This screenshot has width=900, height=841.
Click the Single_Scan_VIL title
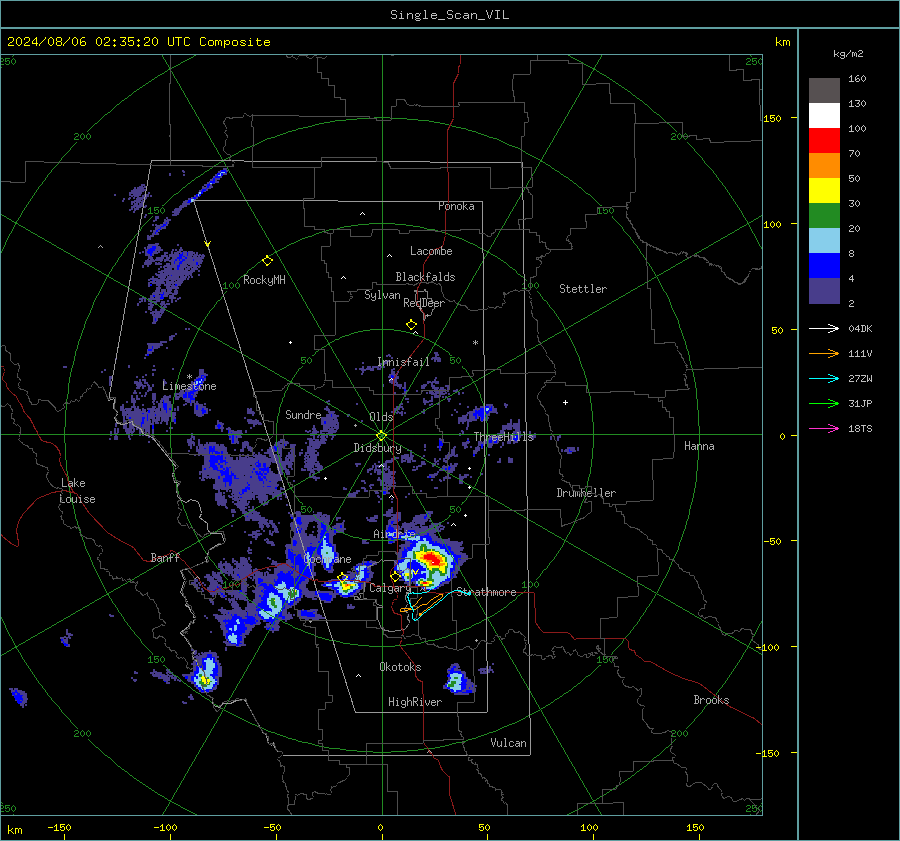tap(449, 15)
